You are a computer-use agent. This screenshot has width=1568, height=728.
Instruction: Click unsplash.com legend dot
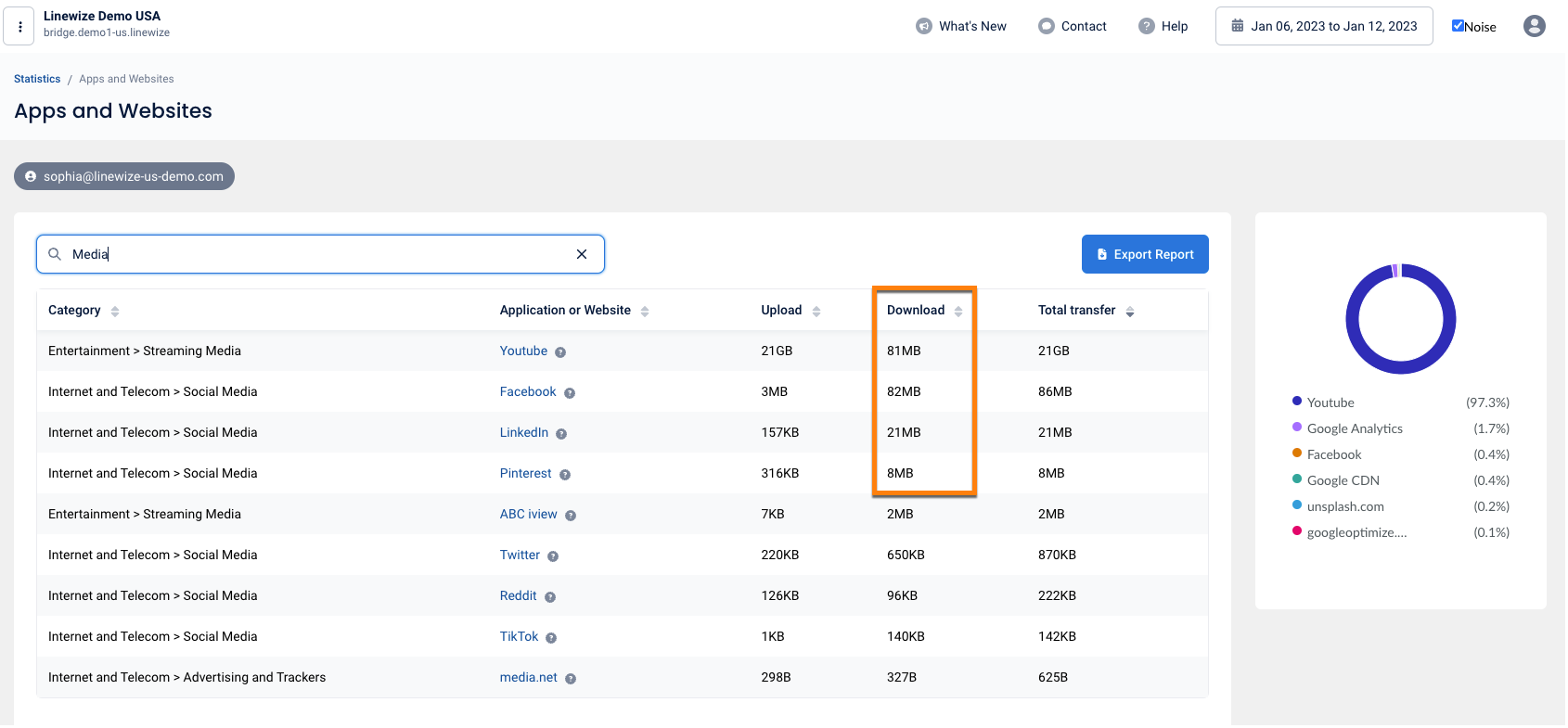point(1297,504)
